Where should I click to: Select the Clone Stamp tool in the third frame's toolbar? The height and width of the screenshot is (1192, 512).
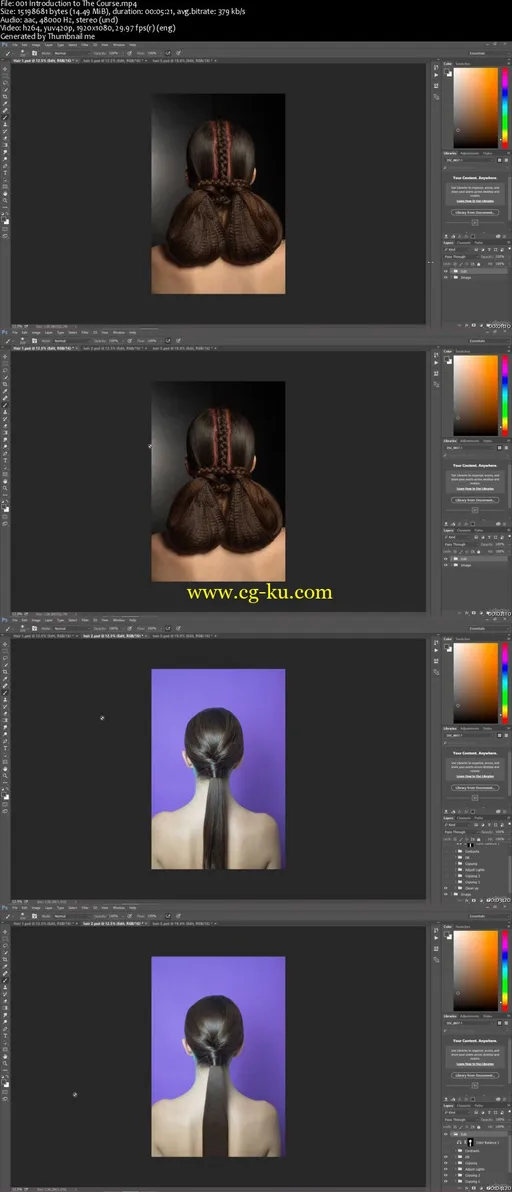tap(5, 699)
